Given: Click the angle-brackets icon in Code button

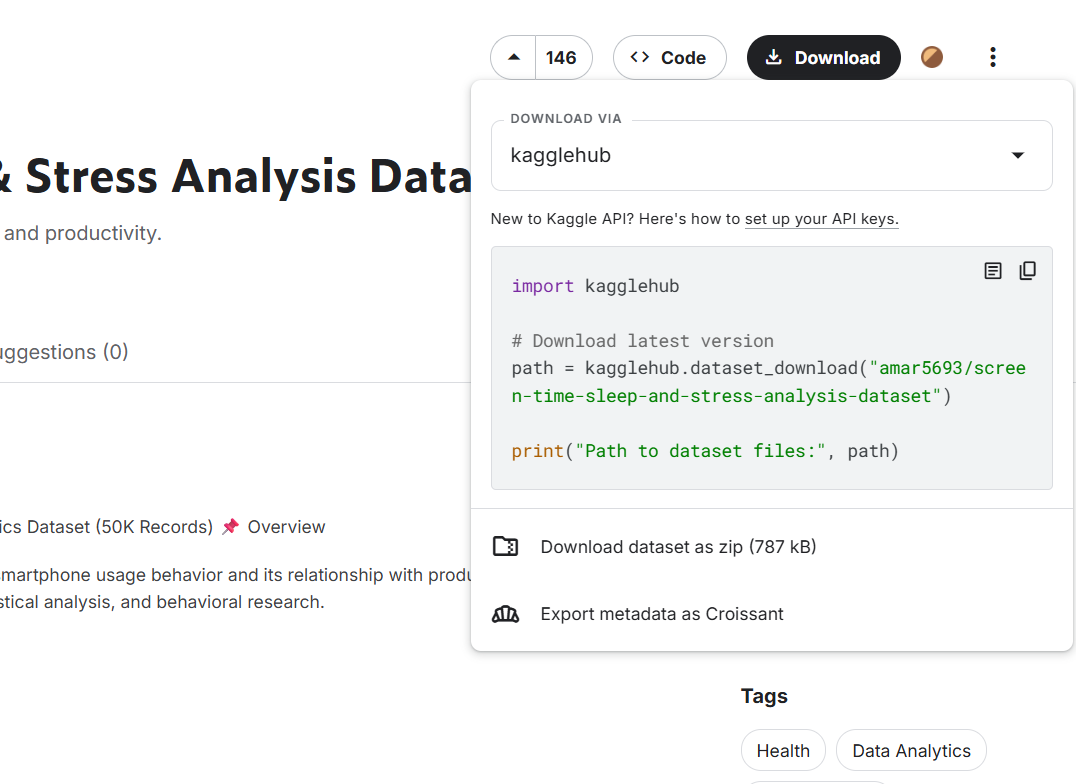Looking at the screenshot, I should (640, 58).
